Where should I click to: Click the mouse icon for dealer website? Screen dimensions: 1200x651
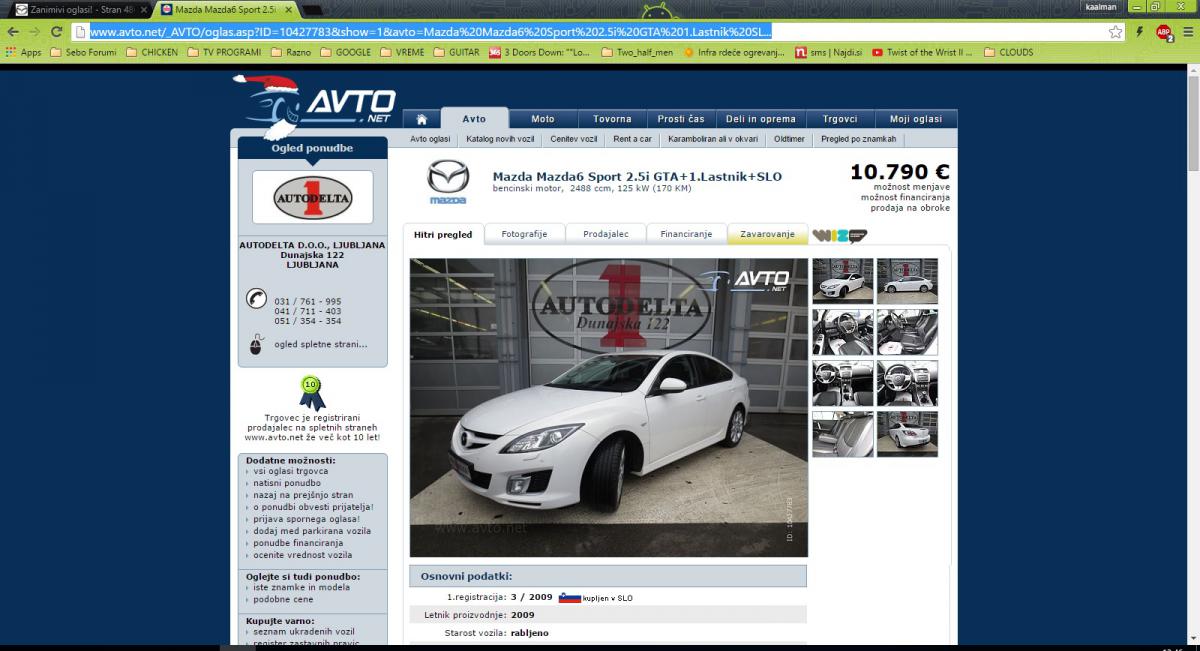[x=255, y=345]
